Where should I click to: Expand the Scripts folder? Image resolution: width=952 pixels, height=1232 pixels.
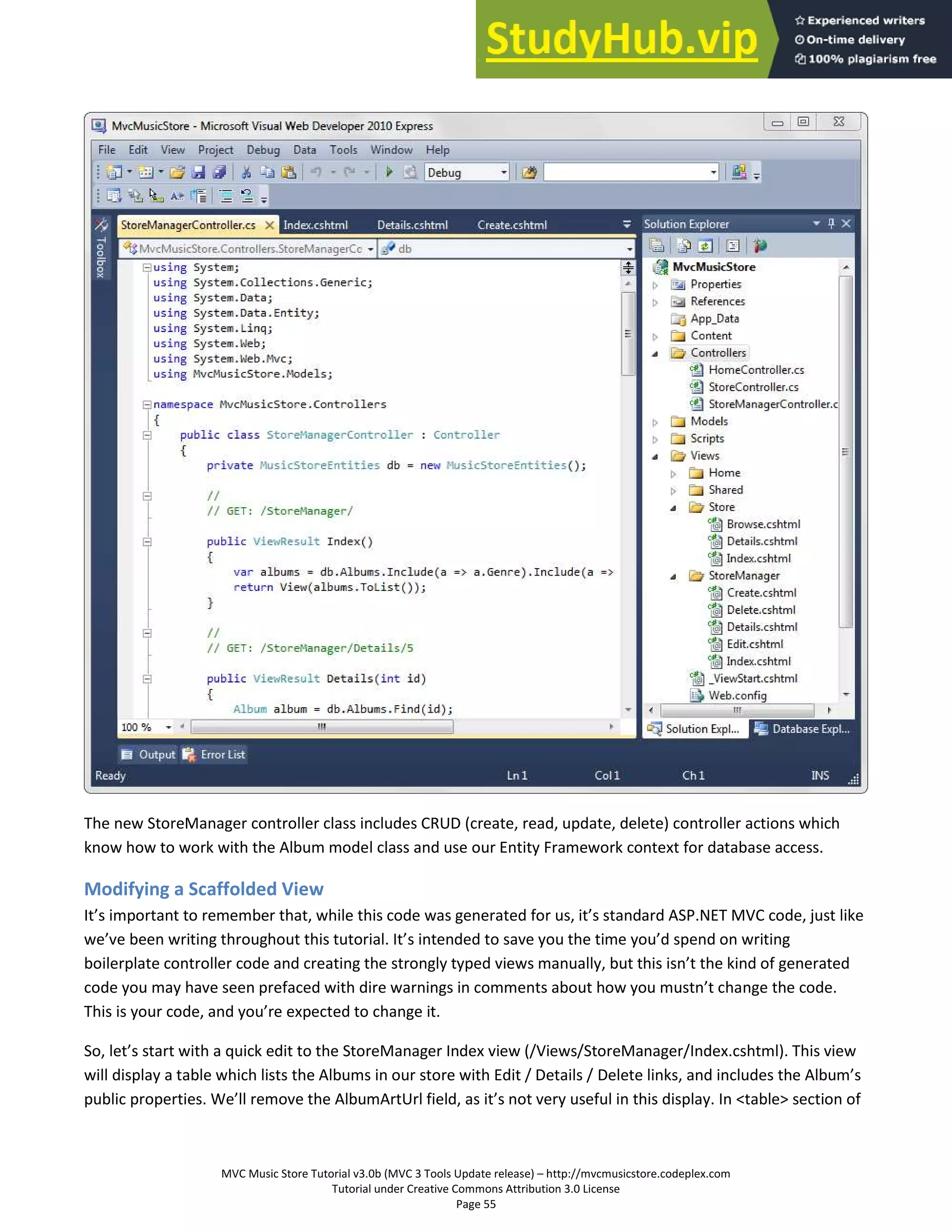coord(655,439)
